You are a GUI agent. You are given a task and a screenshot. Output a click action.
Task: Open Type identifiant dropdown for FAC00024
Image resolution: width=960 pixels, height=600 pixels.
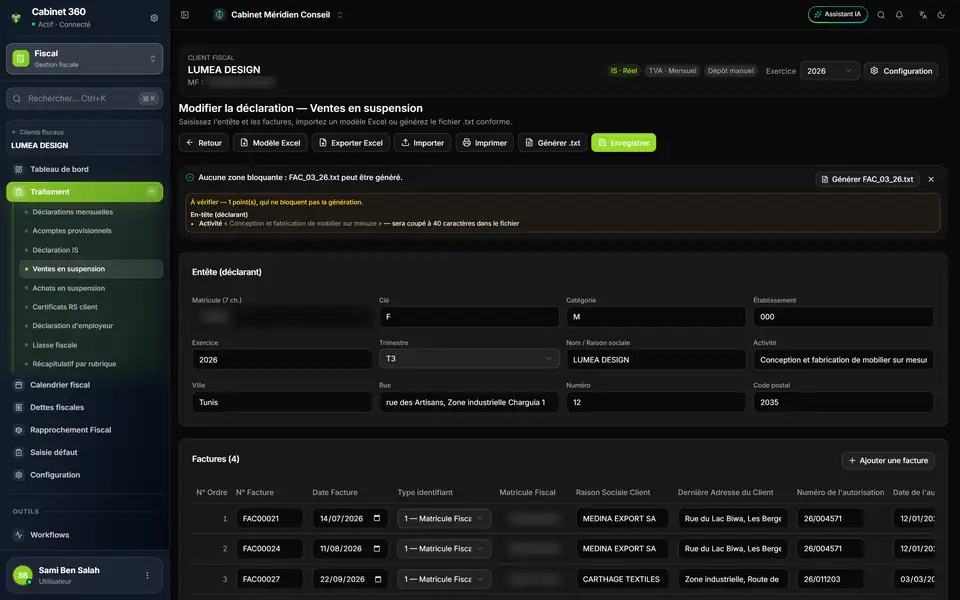coord(444,549)
